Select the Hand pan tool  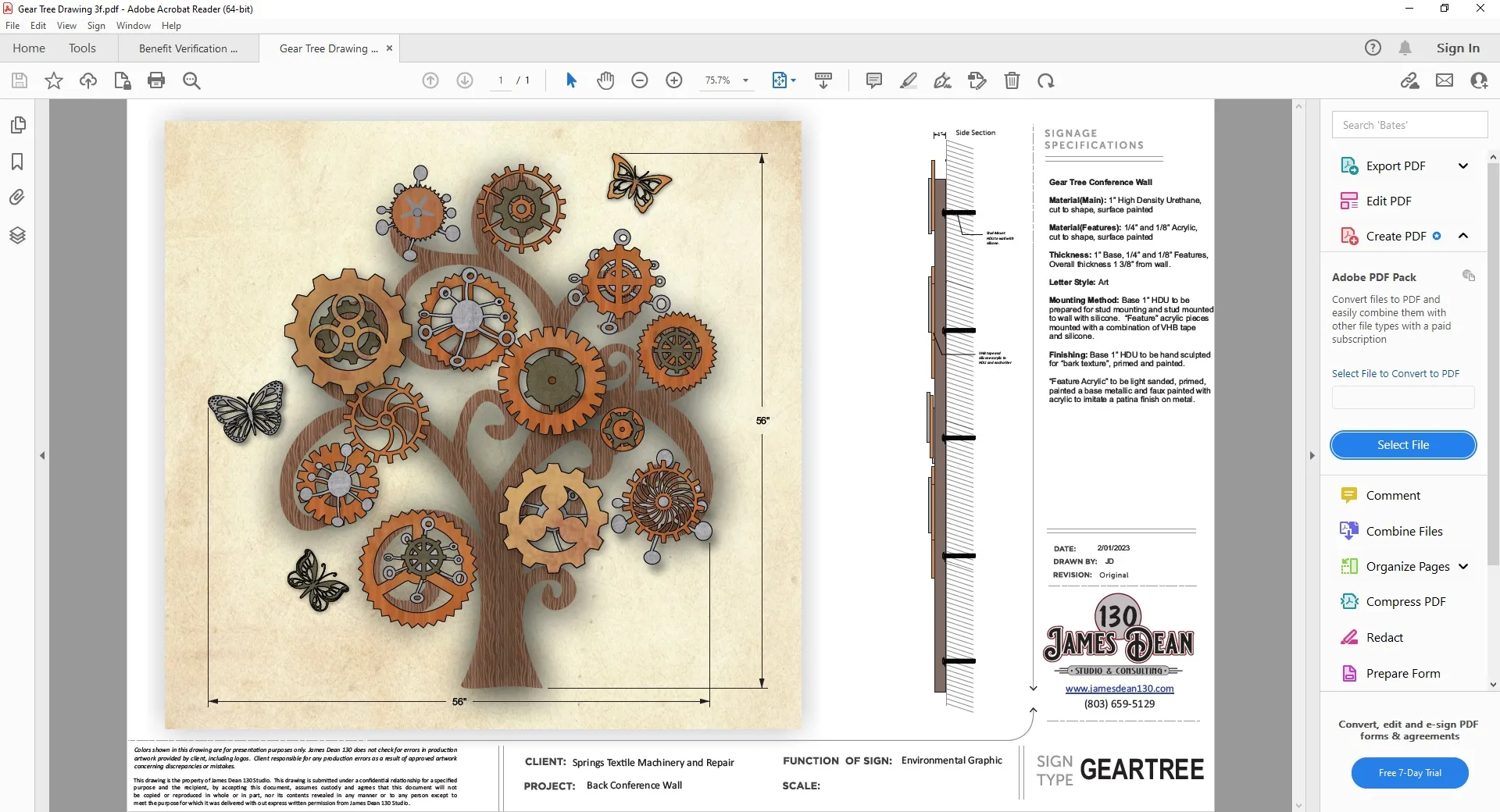[x=605, y=80]
